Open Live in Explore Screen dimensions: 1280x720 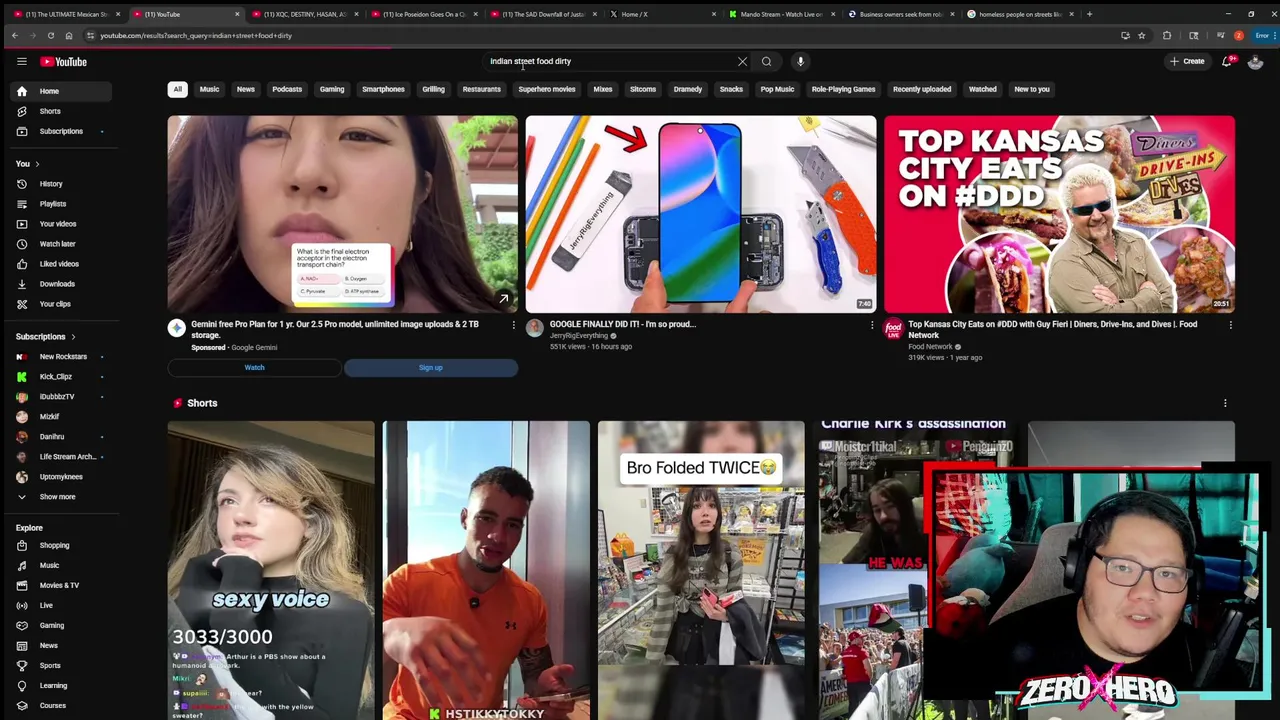tap(60, 606)
